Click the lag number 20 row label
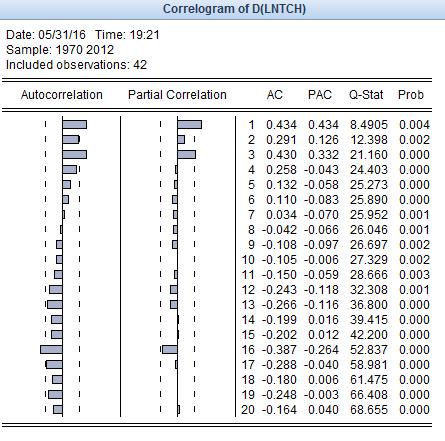Image resolution: width=445 pixels, height=441 pixels. click(248, 410)
